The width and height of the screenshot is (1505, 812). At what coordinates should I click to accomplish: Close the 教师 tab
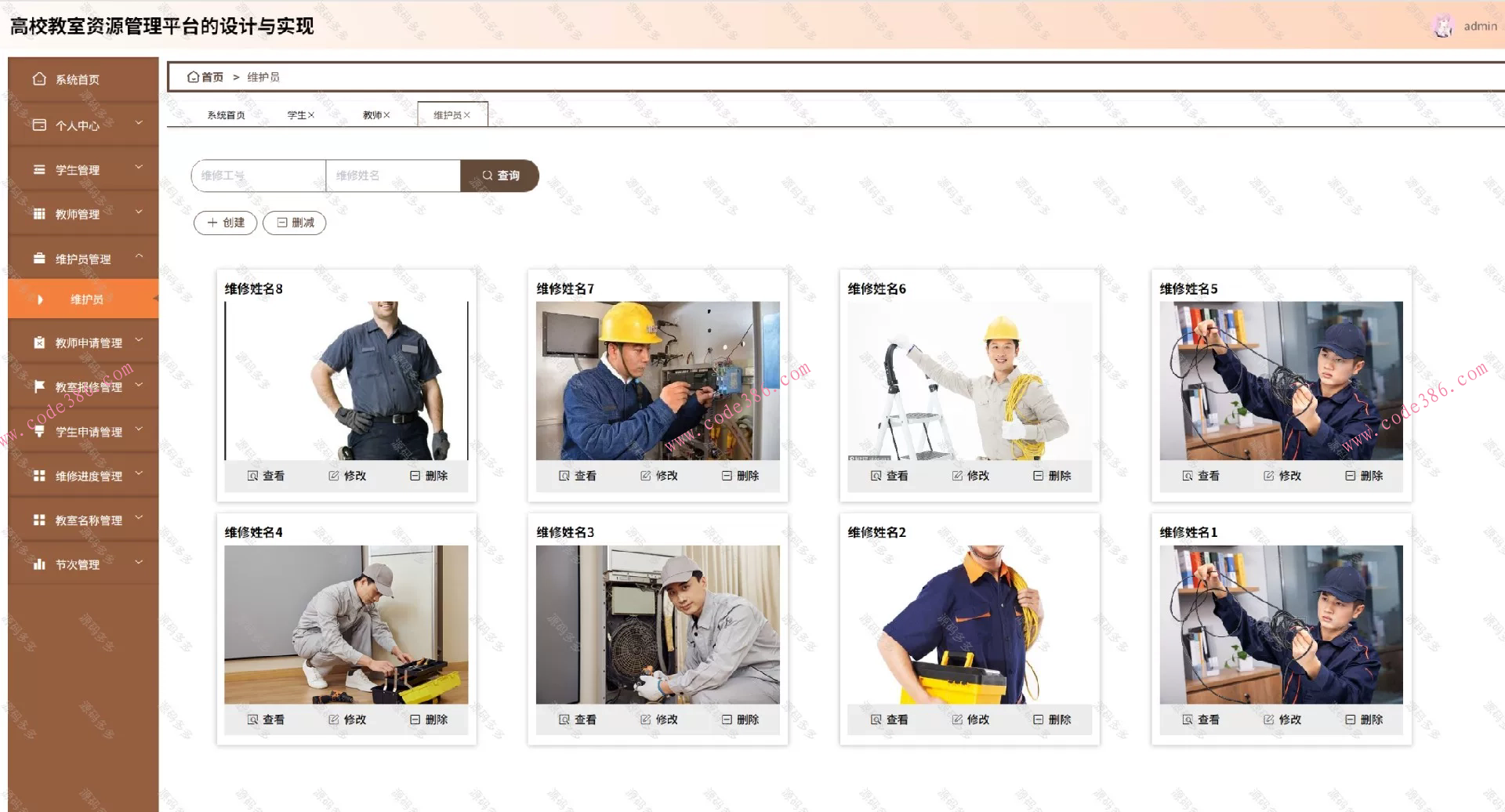[x=386, y=115]
